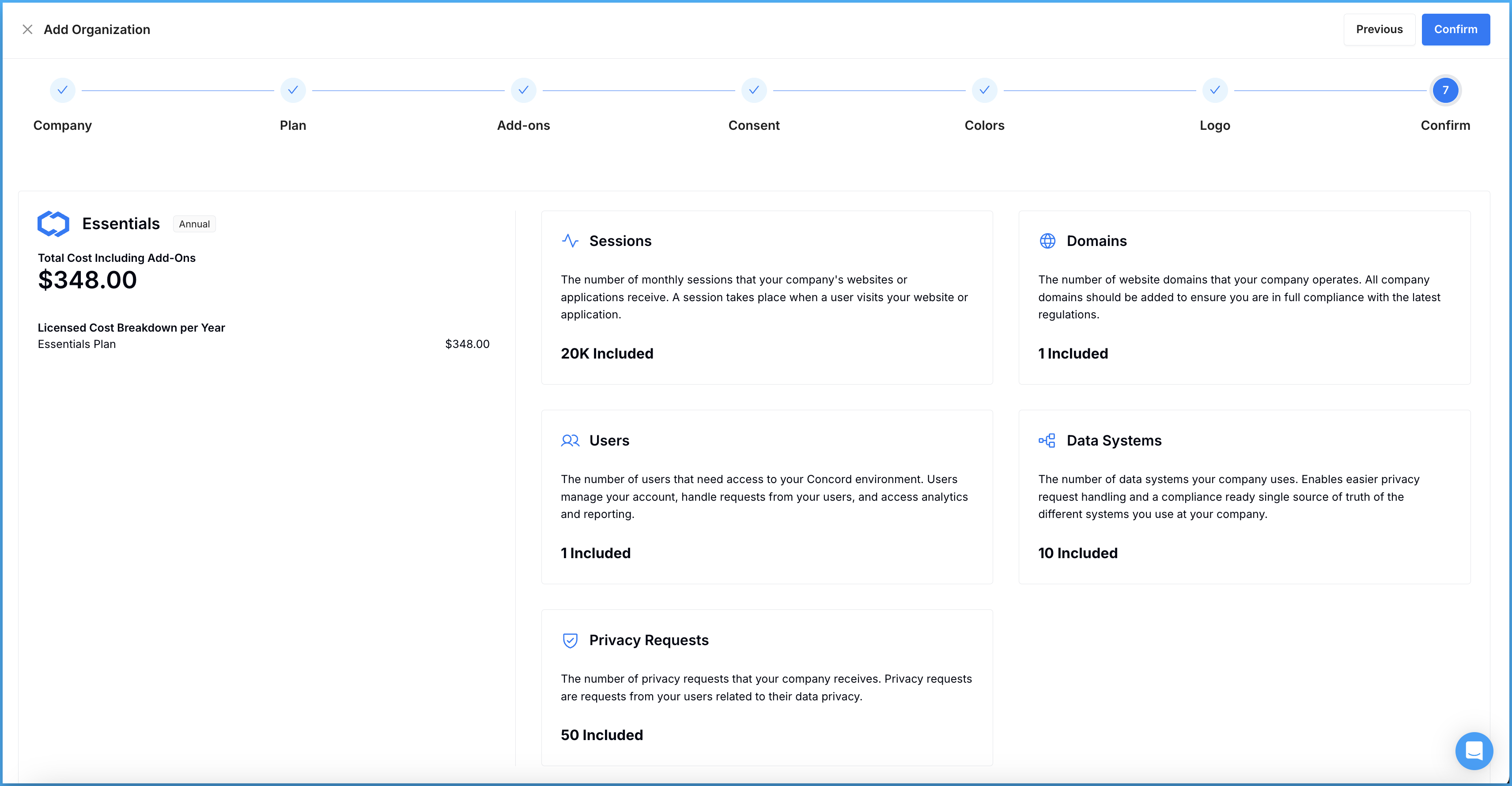Open the chat support bubble

[x=1474, y=751]
